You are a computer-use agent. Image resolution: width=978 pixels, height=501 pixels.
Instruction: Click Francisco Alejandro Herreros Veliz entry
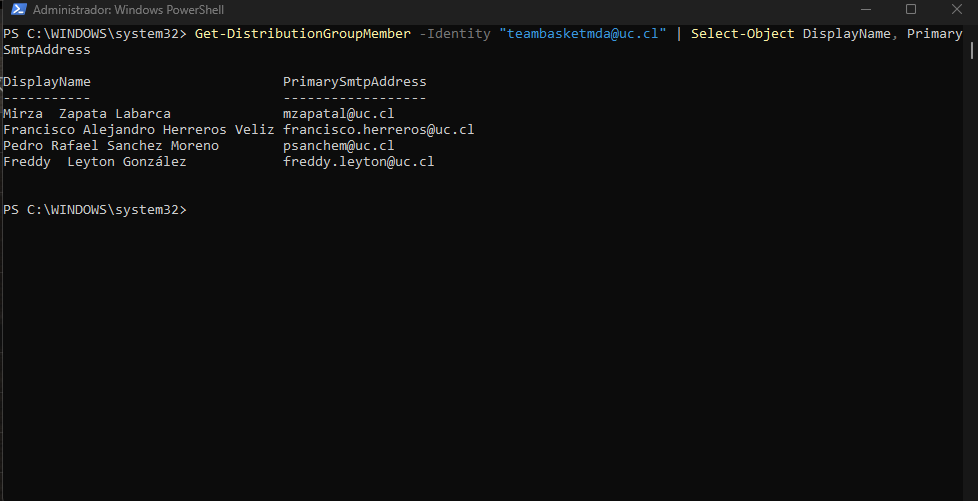[138, 130]
